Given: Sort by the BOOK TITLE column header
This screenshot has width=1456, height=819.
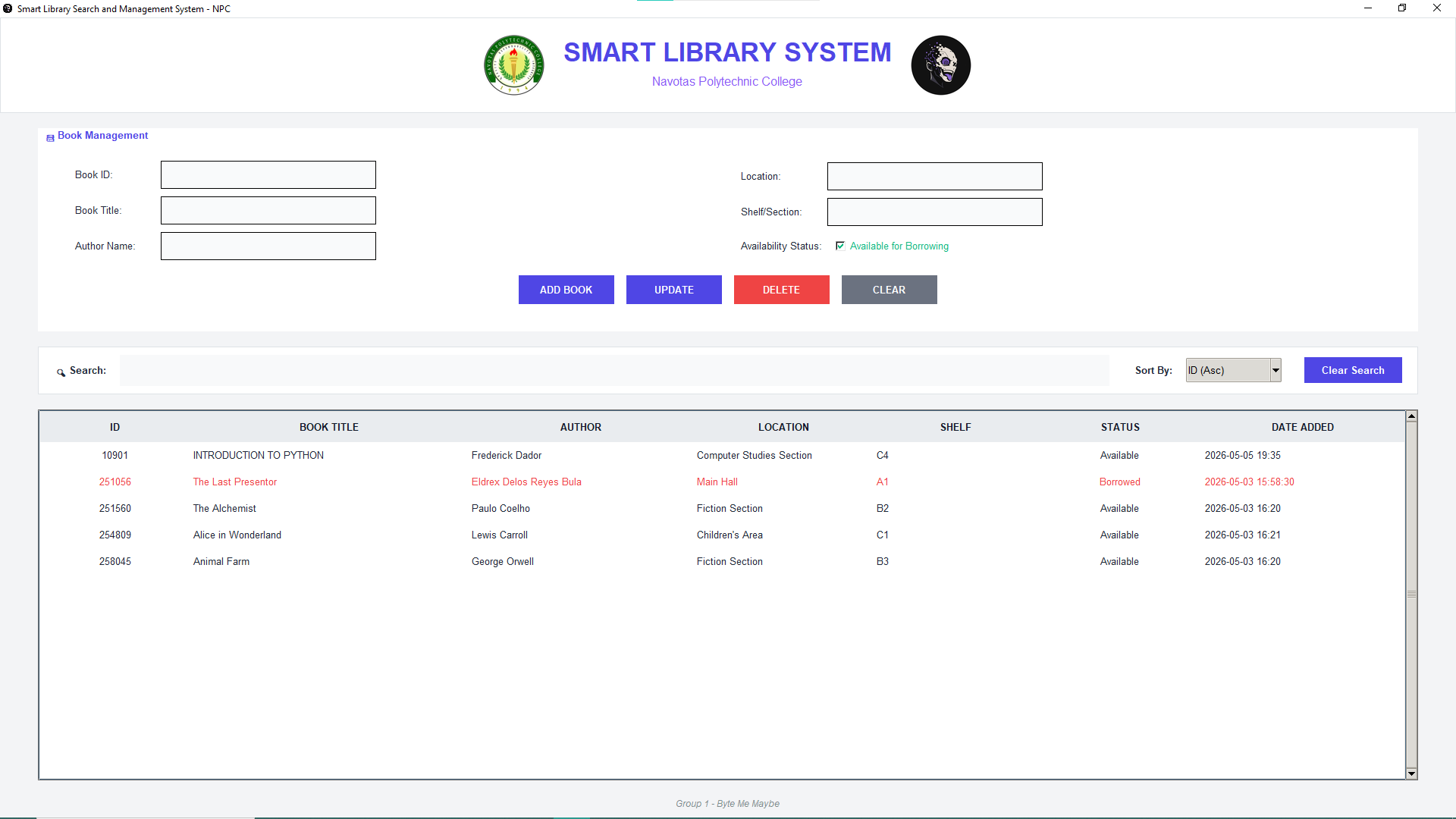Looking at the screenshot, I should [329, 427].
